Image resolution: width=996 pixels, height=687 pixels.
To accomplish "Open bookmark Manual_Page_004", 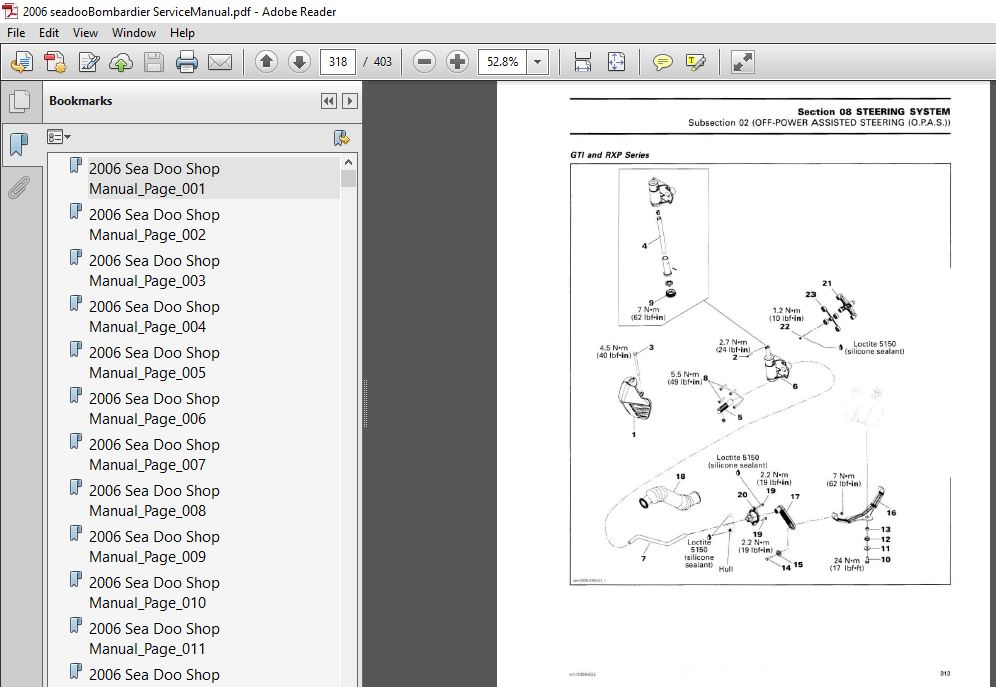I will click(x=154, y=317).
